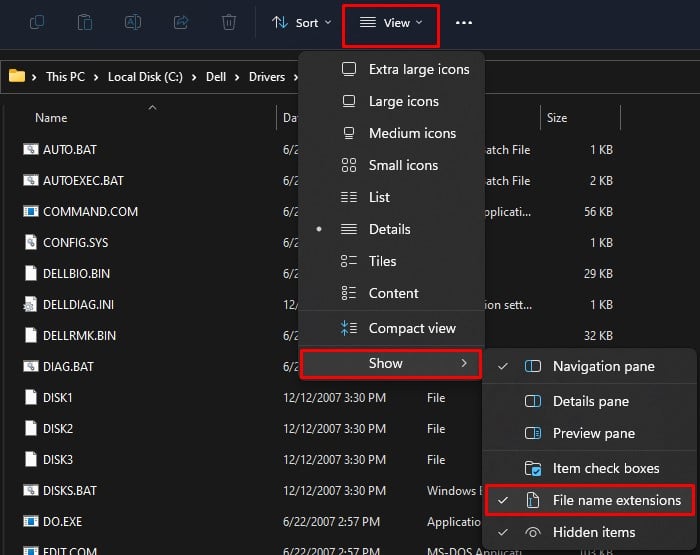
Task: Select Extra large icons view
Action: 418,69
